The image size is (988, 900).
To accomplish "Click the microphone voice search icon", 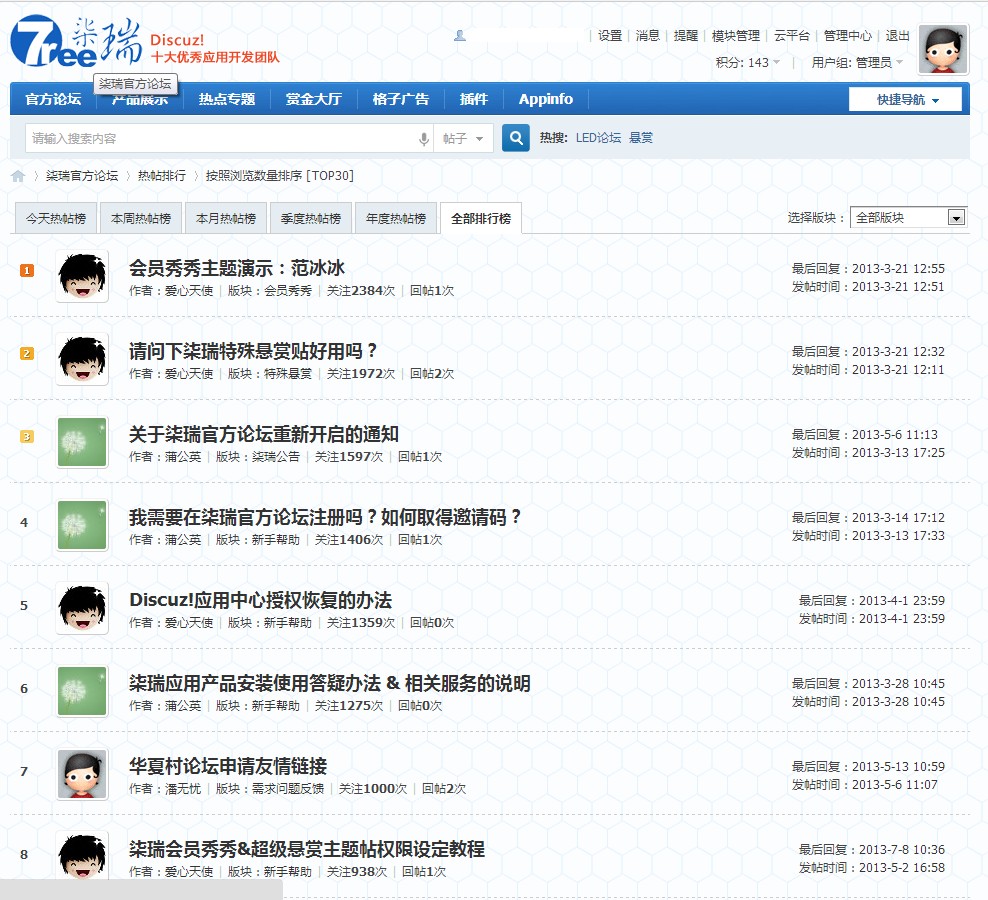I will pyautogui.click(x=424, y=139).
